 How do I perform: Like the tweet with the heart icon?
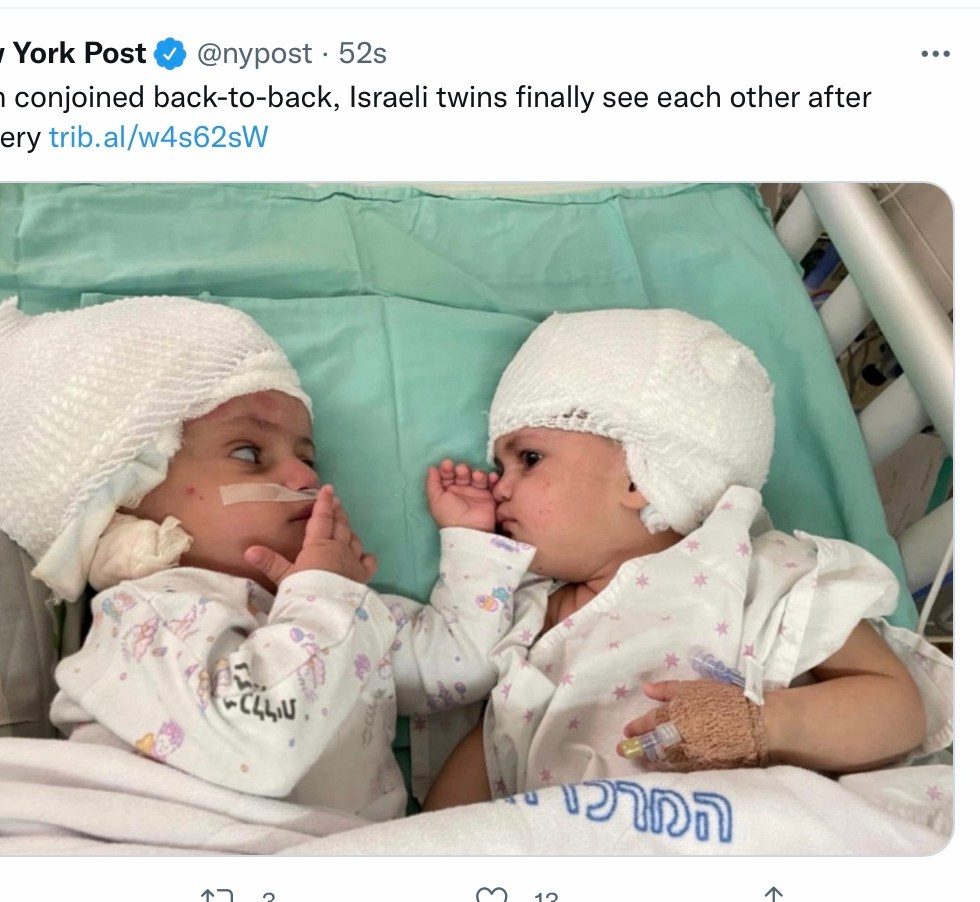pos(492,896)
